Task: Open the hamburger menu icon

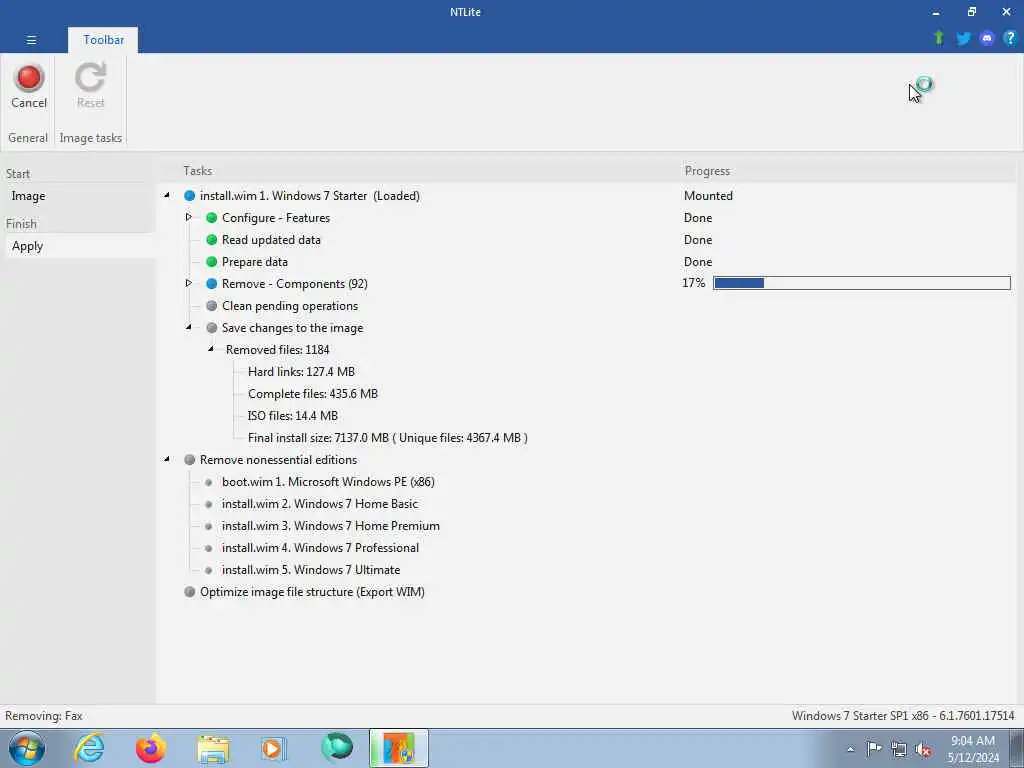Action: pyautogui.click(x=31, y=40)
